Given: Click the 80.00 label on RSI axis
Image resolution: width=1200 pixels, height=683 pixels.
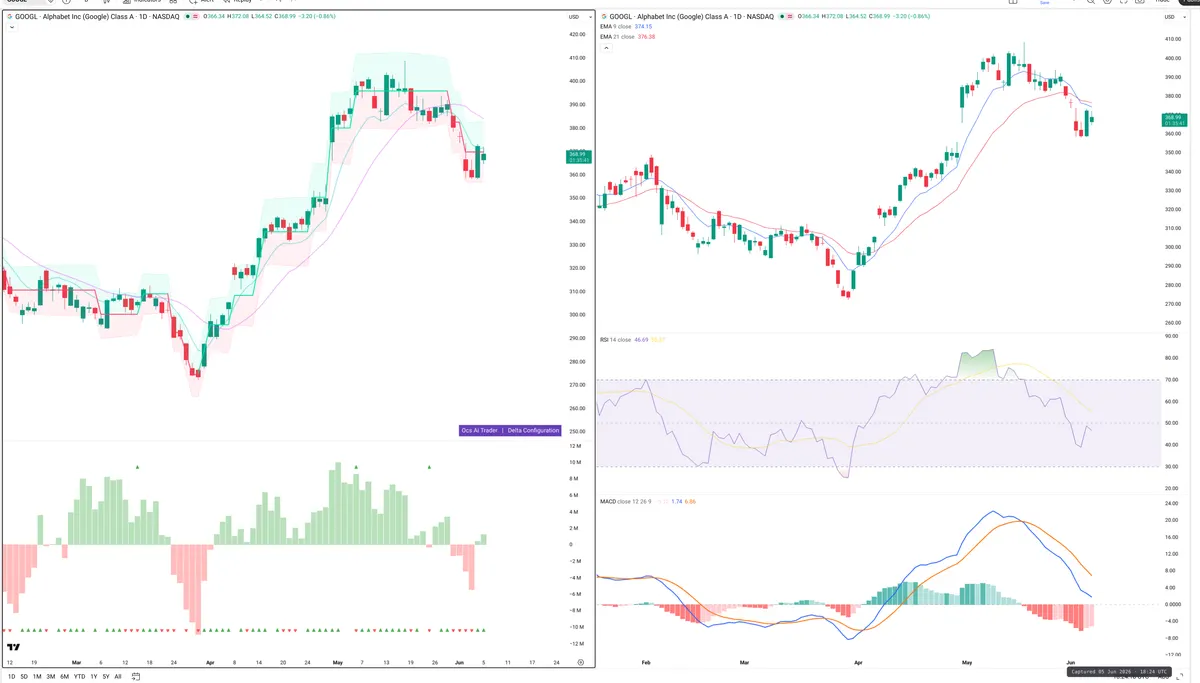Looking at the screenshot, I should point(1170,358).
